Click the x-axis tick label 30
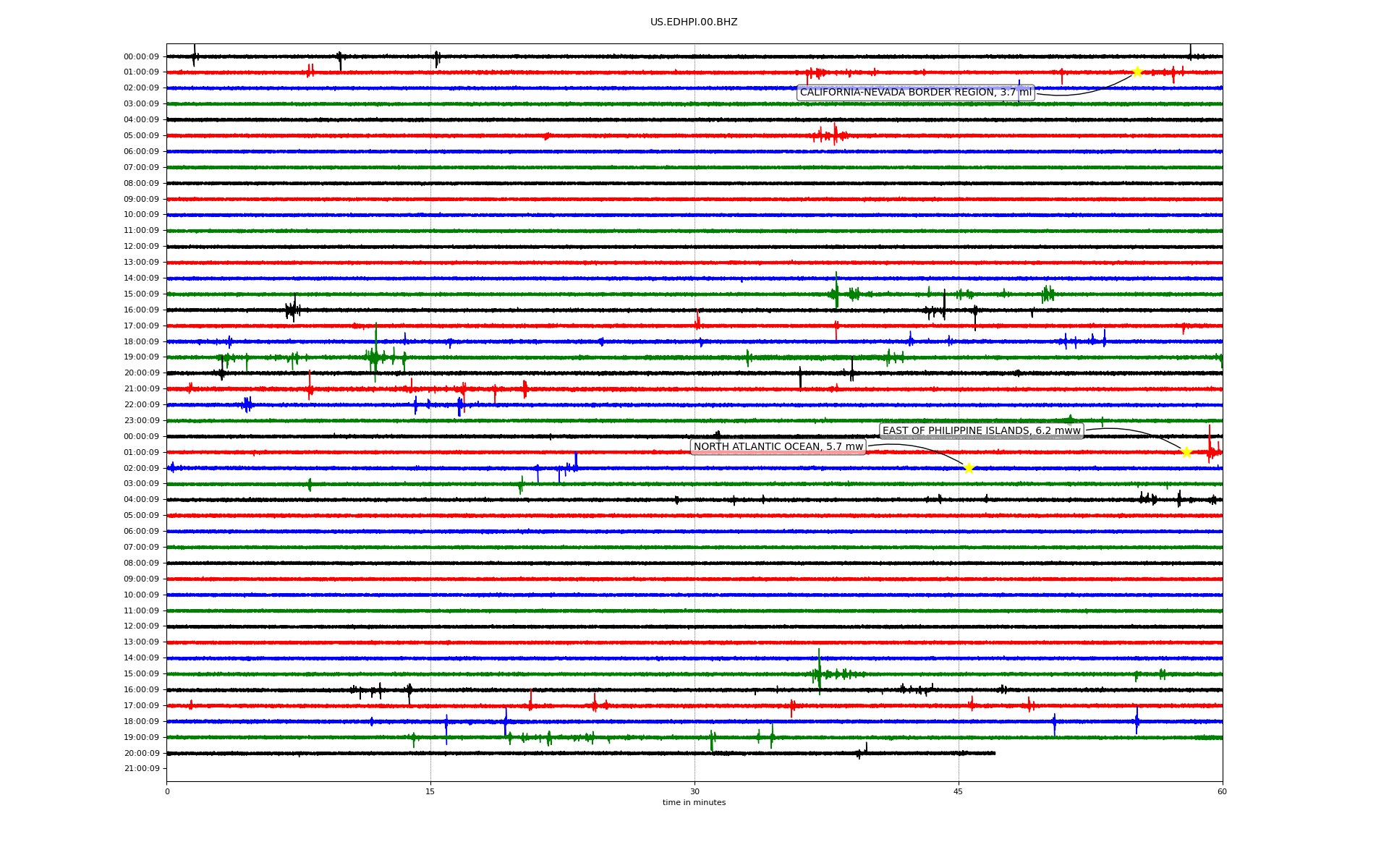The width and height of the screenshot is (1389, 868). pos(694,791)
